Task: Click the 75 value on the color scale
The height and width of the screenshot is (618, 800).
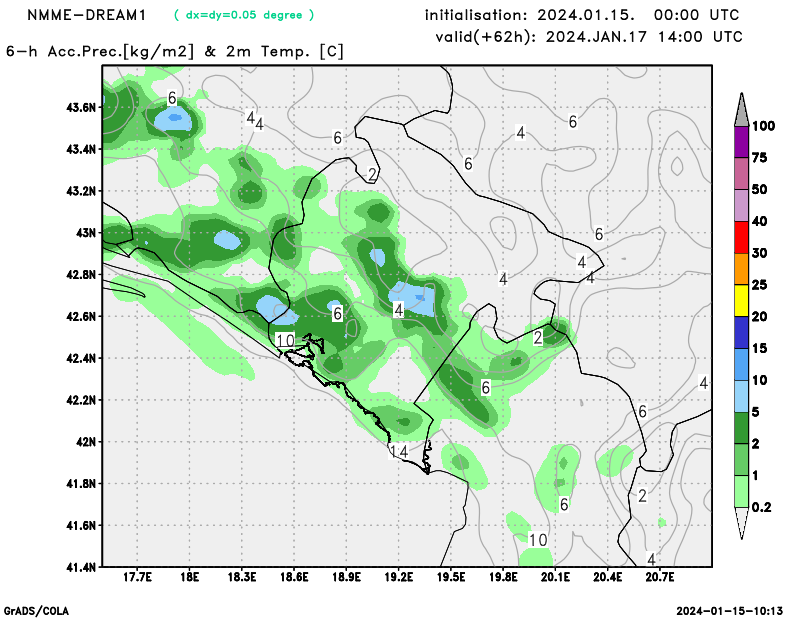Action: 760,158
